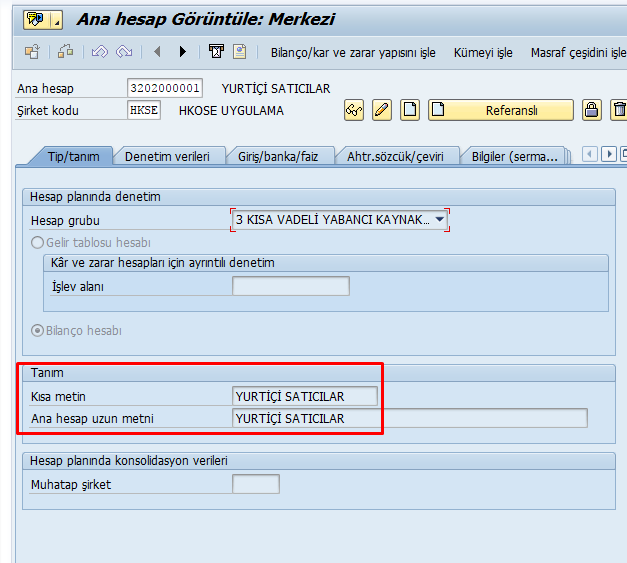Click the padlock block icon button

click(591, 110)
